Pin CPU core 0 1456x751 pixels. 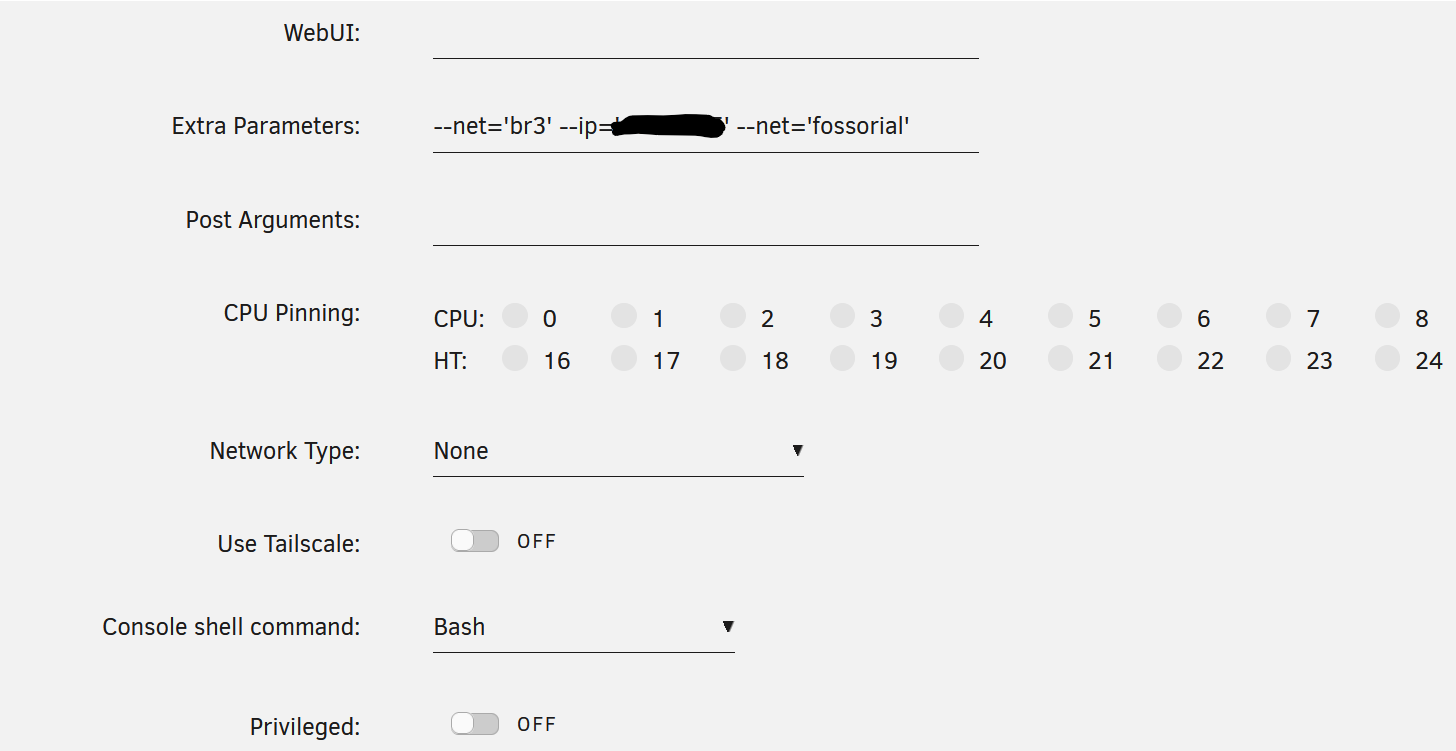[515, 317]
